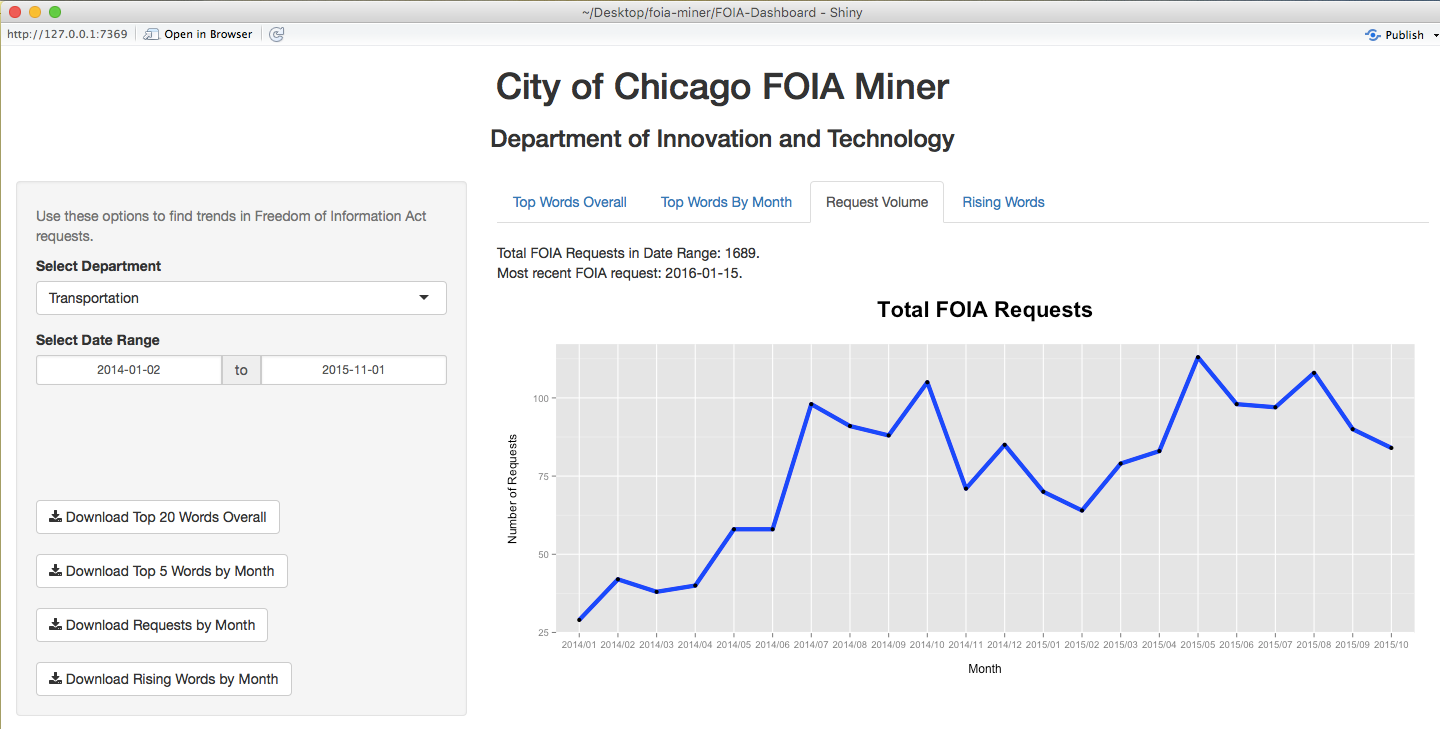Switch to the Top Words Overall tab
The image size is (1440, 729).
570,202
